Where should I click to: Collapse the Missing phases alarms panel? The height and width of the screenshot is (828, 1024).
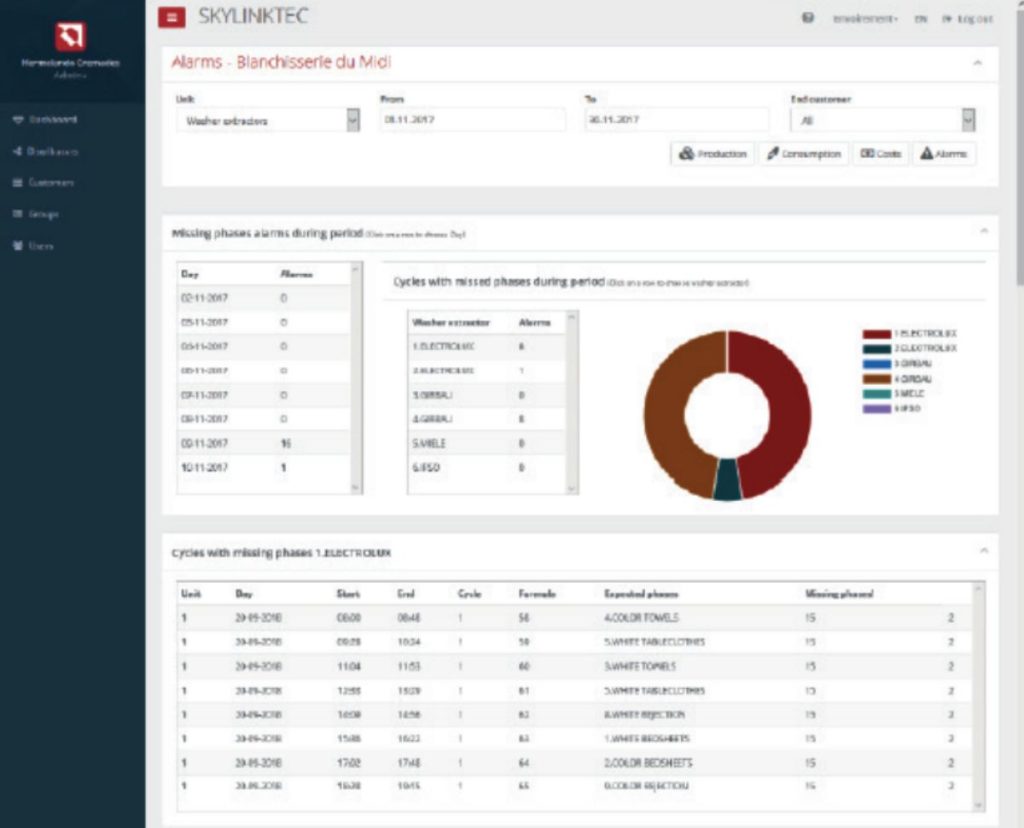pyautogui.click(x=983, y=231)
